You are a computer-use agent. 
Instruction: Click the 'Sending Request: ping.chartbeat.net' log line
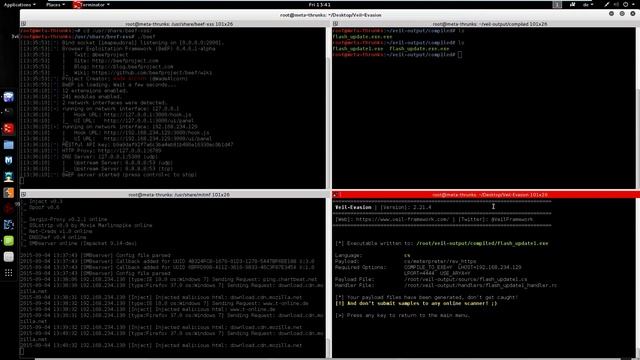(x=169, y=280)
